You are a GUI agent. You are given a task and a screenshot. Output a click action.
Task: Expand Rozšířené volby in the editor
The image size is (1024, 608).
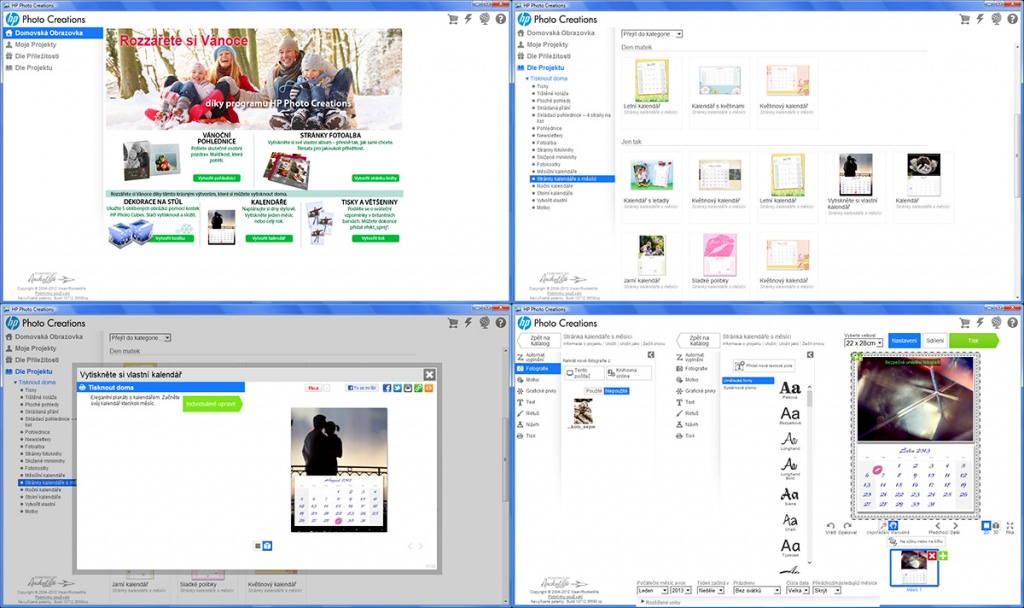[660, 603]
